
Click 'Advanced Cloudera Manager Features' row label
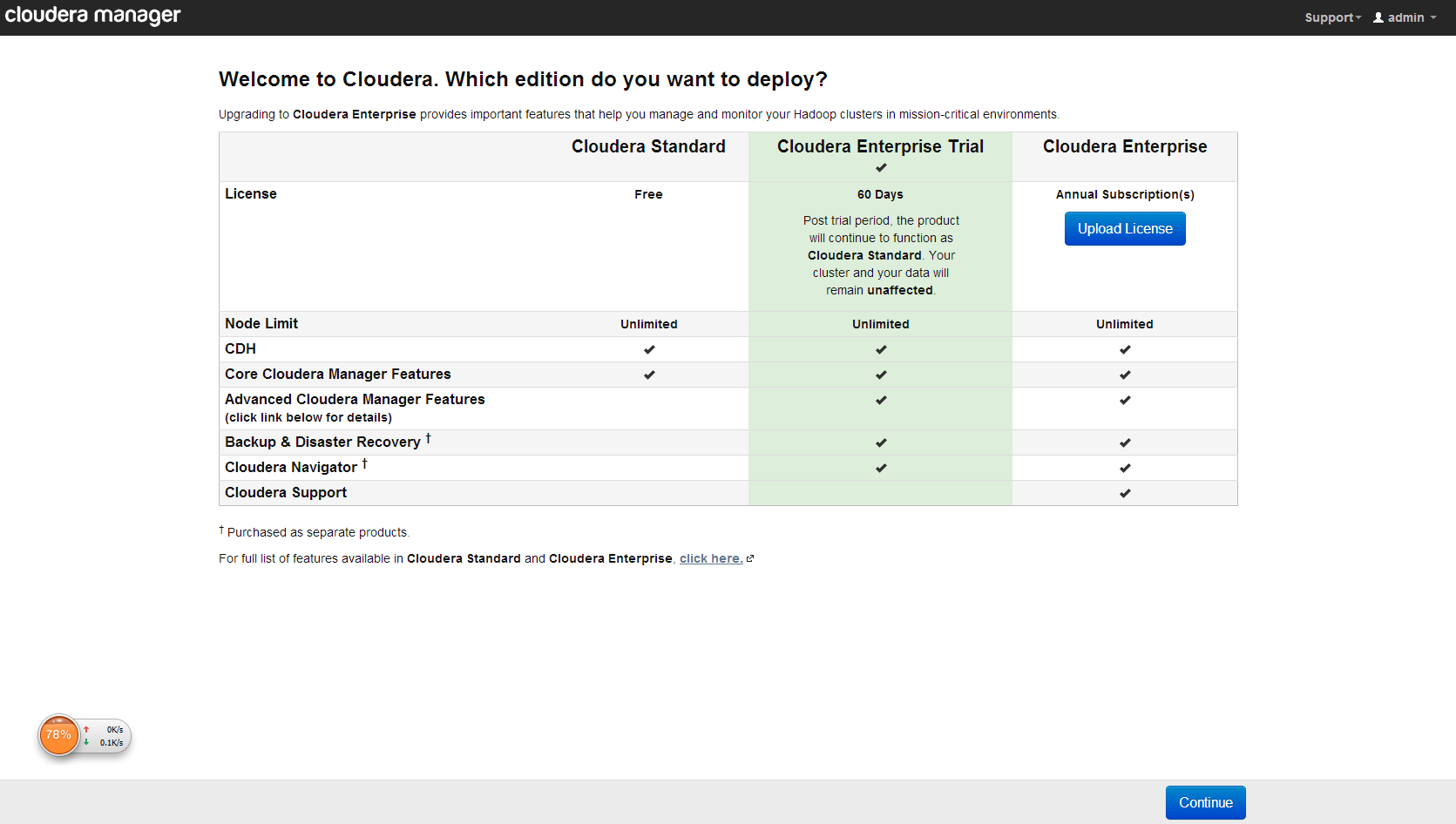(355, 399)
